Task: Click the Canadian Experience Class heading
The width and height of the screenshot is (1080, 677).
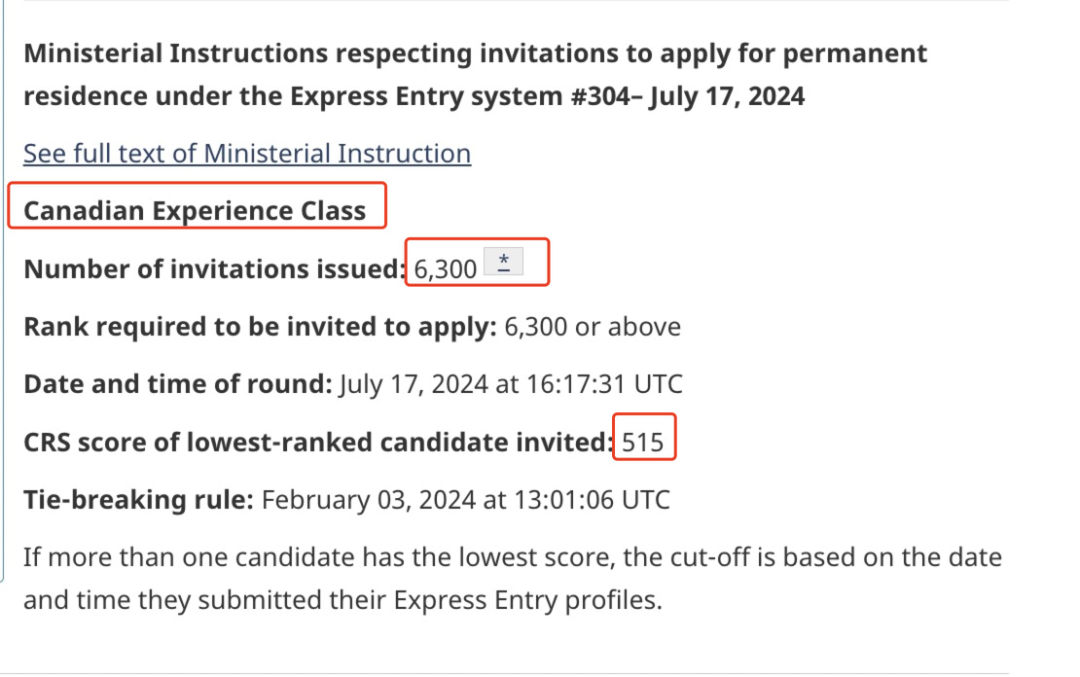Action: pos(195,211)
